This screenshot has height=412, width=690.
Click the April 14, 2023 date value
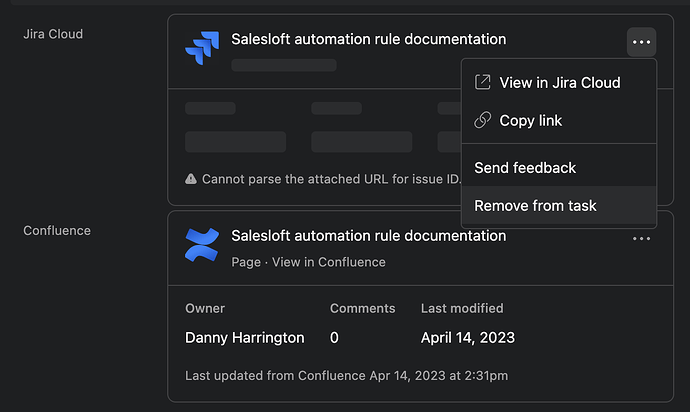(x=468, y=338)
